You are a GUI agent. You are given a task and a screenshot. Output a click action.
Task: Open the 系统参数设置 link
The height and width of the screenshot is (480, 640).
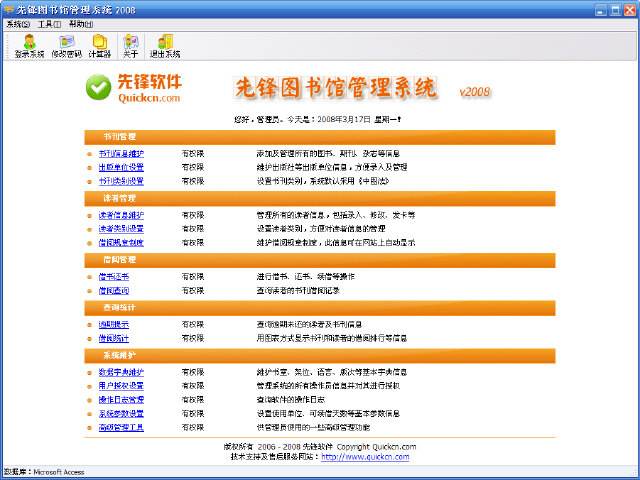pyautogui.click(x=121, y=413)
